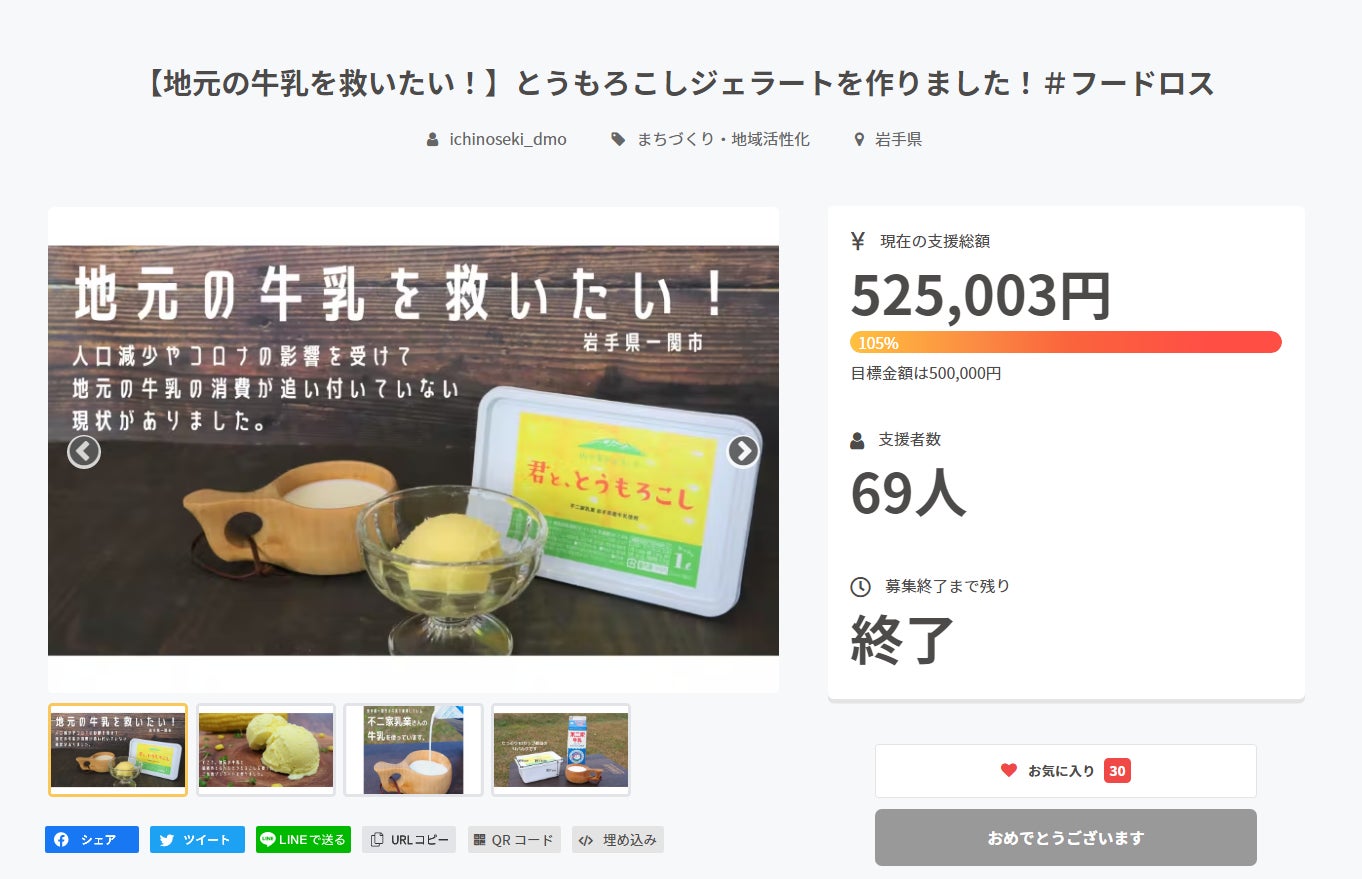Screen dimensions: 1362x879
Task: Copy the URL with clipboard icon
Action: 377,840
